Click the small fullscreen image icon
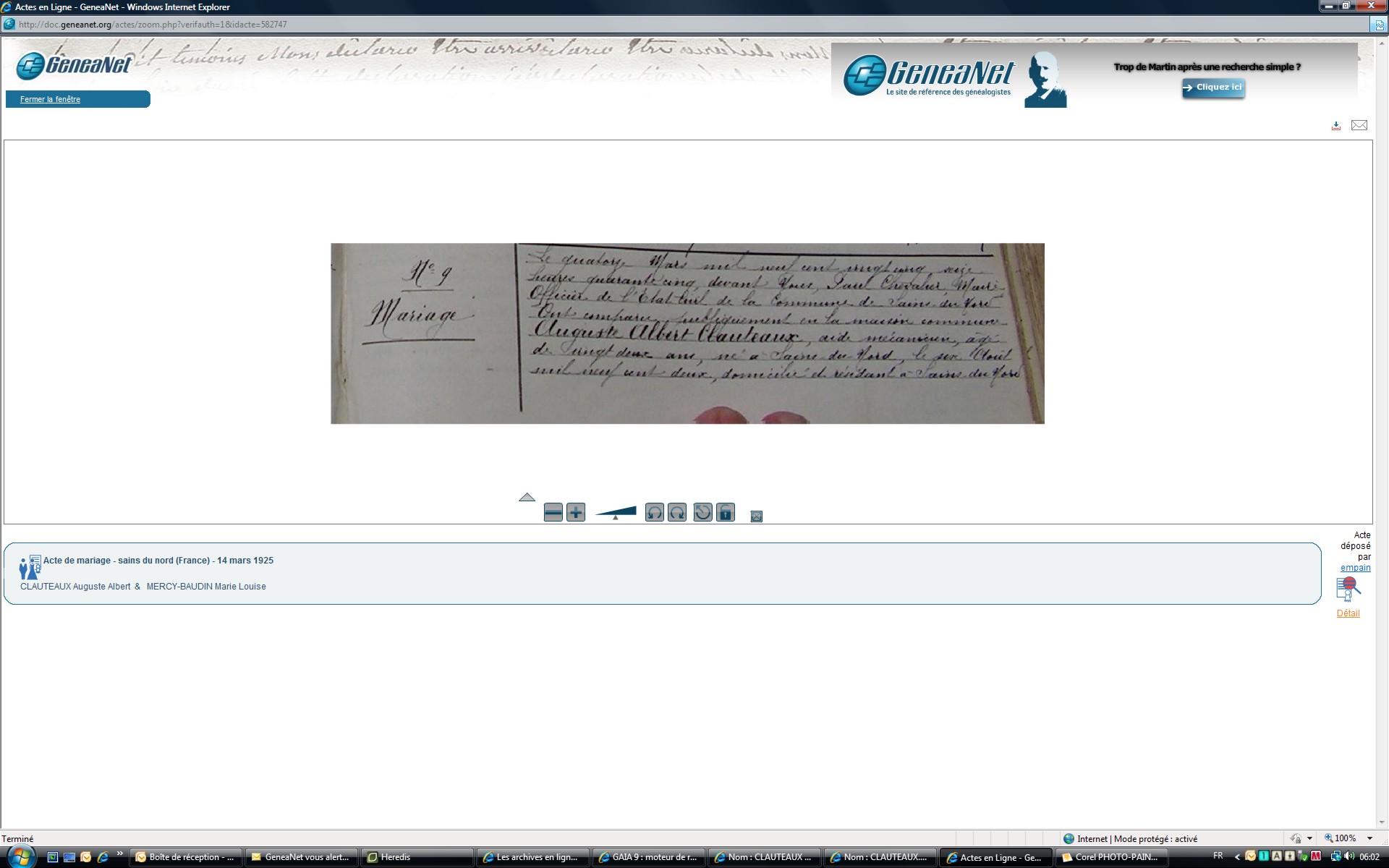The height and width of the screenshot is (868, 1389). (757, 516)
